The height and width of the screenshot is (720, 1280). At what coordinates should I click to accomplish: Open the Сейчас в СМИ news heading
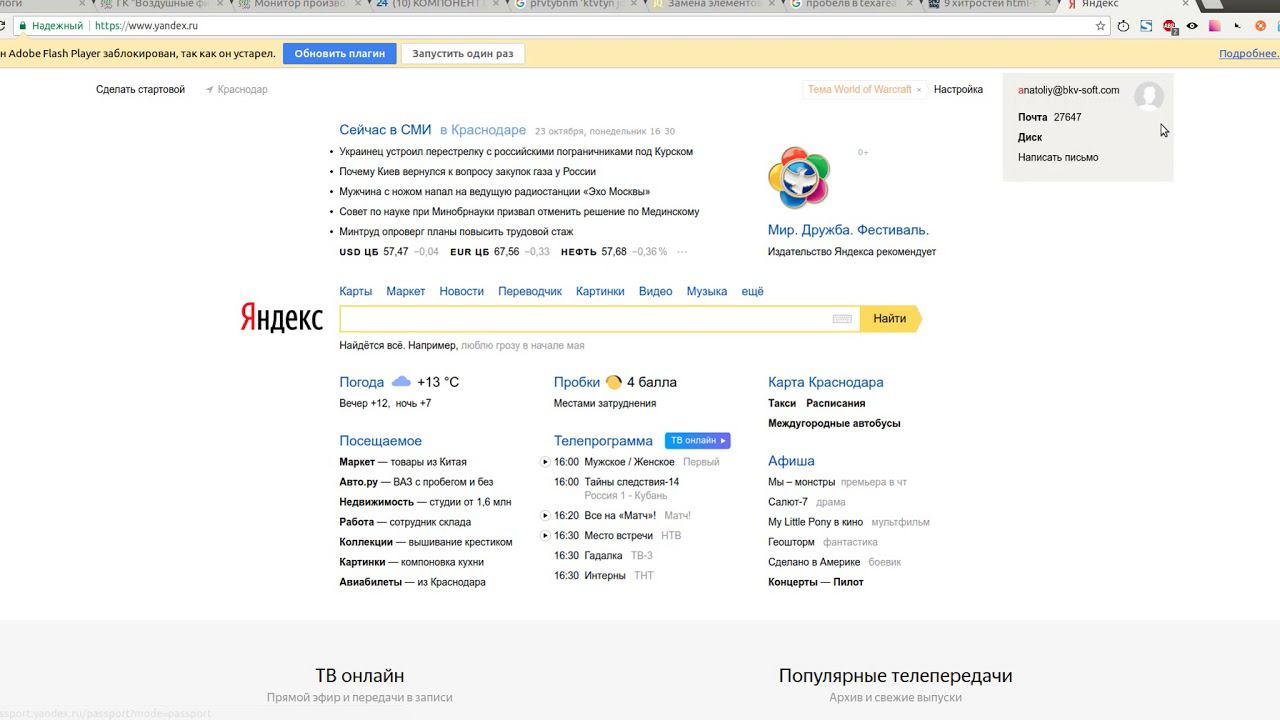[x=385, y=130]
